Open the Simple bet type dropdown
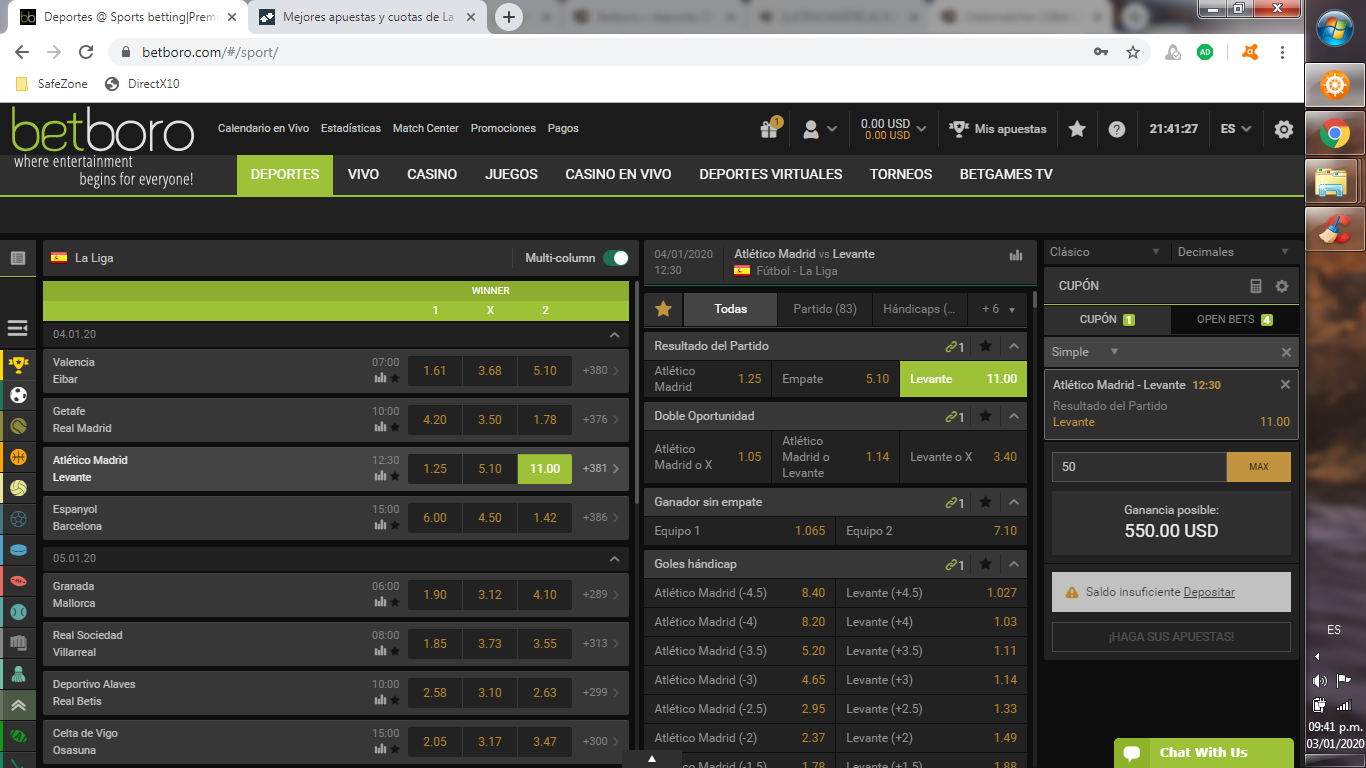Viewport: 1366px width, 768px height. click(1084, 352)
